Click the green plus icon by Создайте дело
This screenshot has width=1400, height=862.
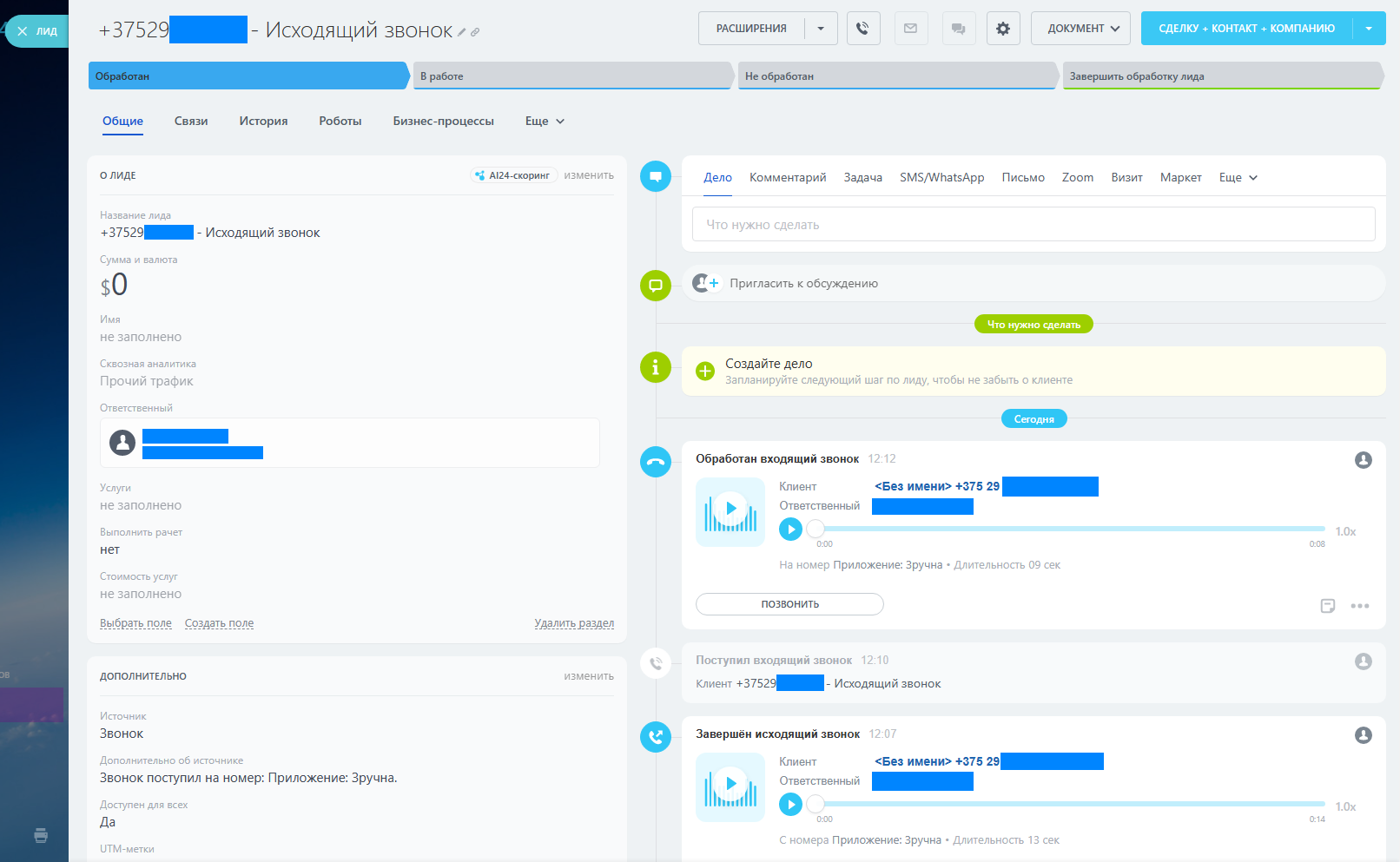[705, 371]
